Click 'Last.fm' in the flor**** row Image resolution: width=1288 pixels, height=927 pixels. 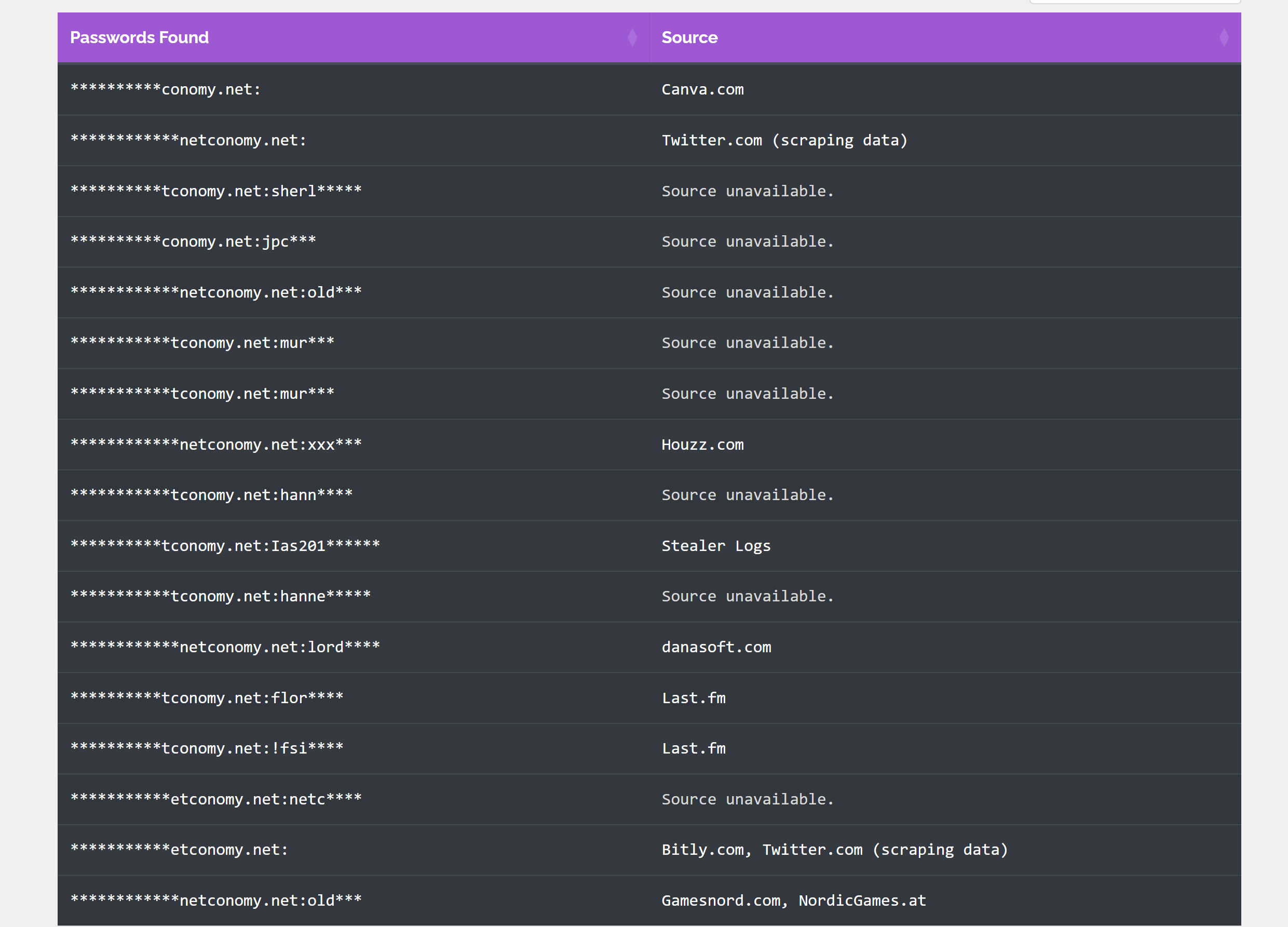[694, 698]
